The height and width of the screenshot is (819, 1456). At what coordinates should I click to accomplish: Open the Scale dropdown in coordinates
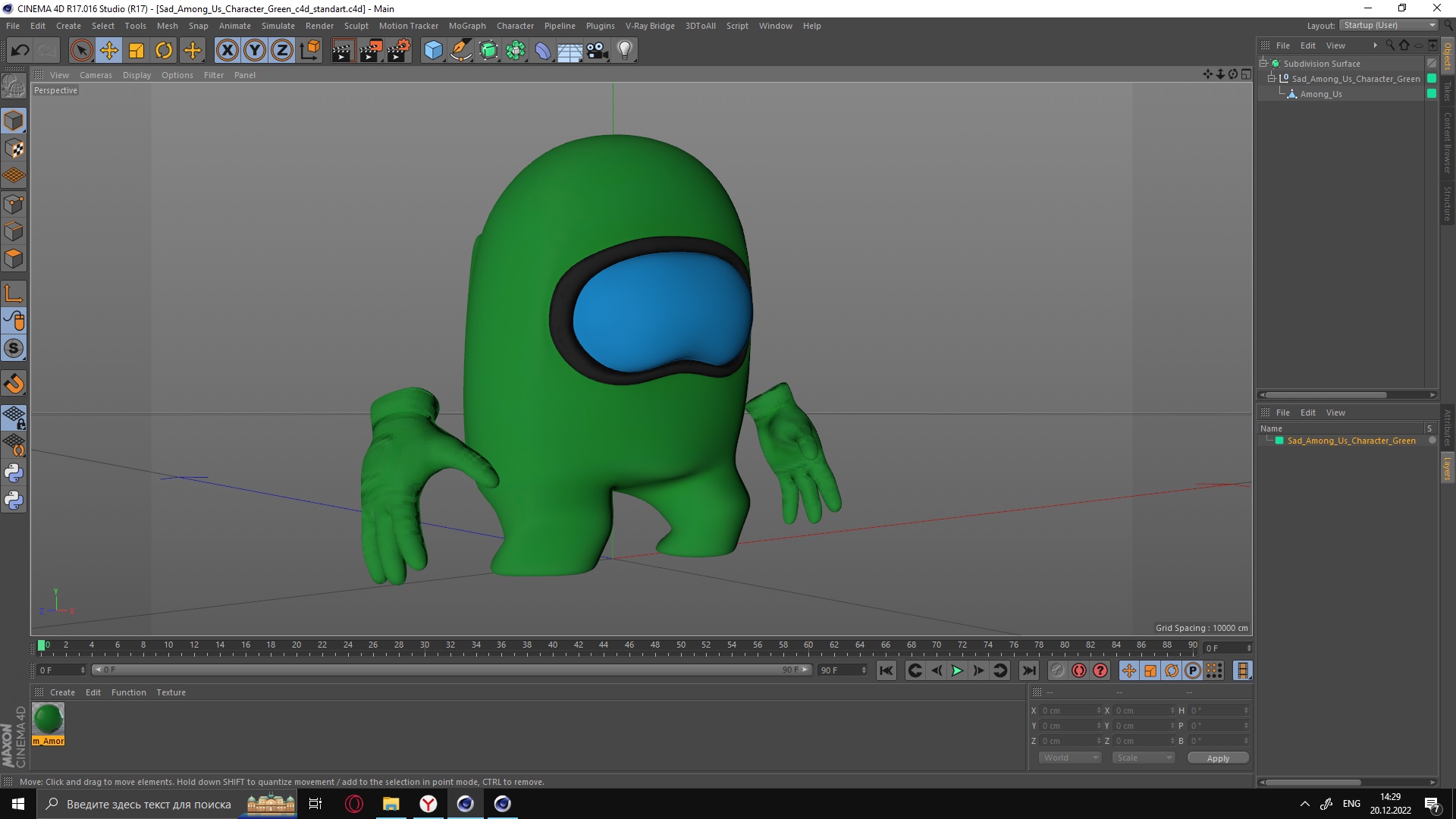click(x=1144, y=758)
